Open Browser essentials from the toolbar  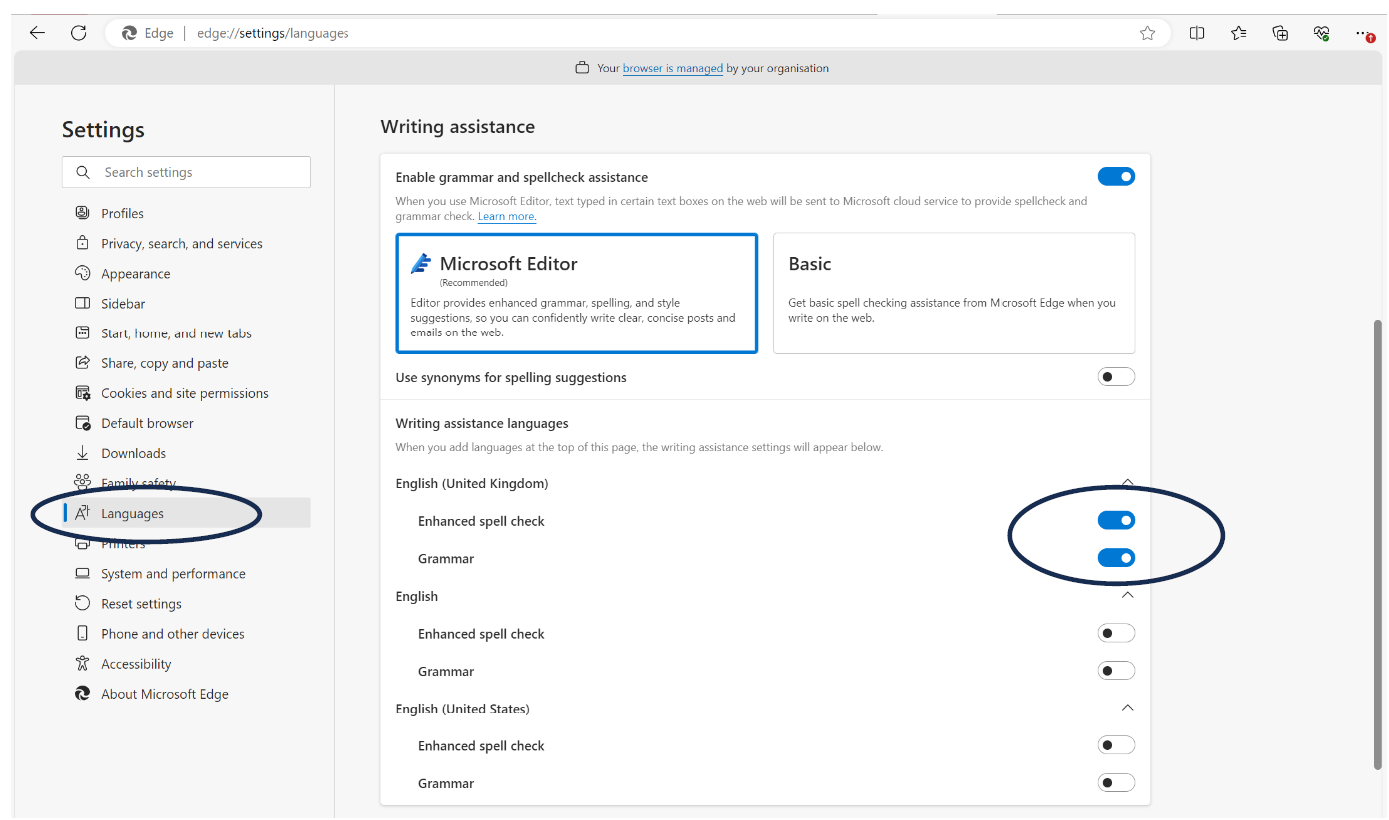pos(1321,32)
